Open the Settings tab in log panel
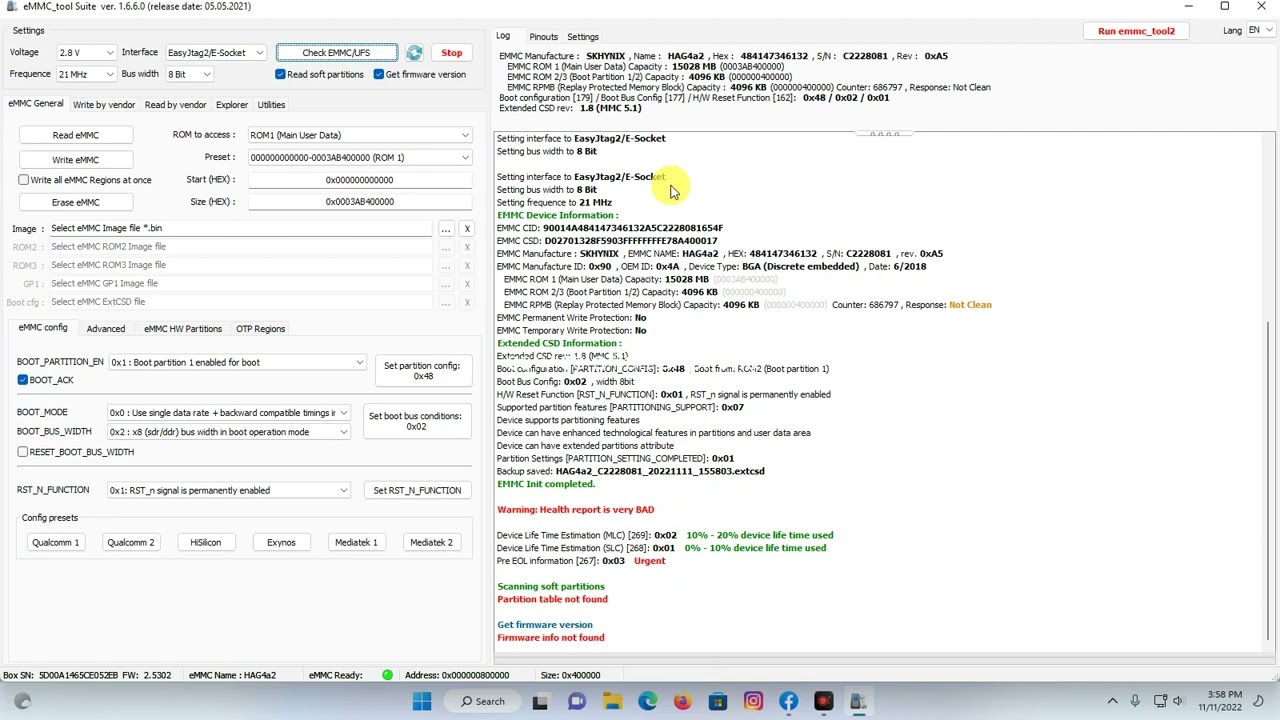The image size is (1280, 720). 582,37
